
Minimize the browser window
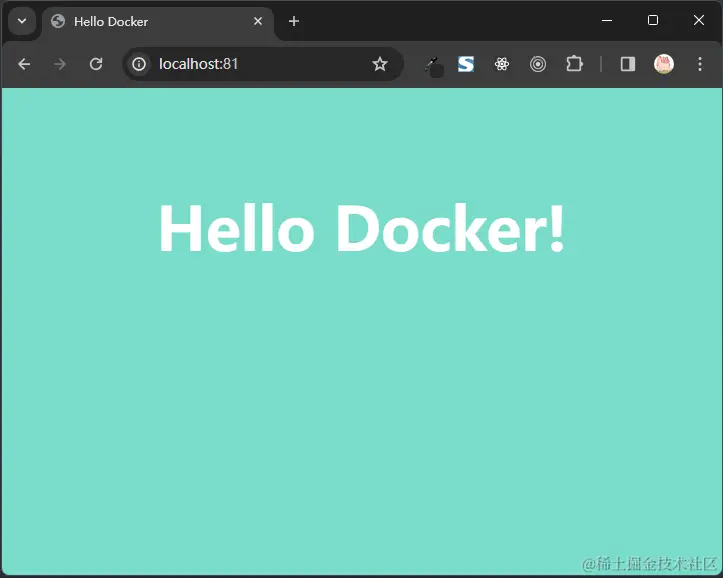tap(607, 21)
